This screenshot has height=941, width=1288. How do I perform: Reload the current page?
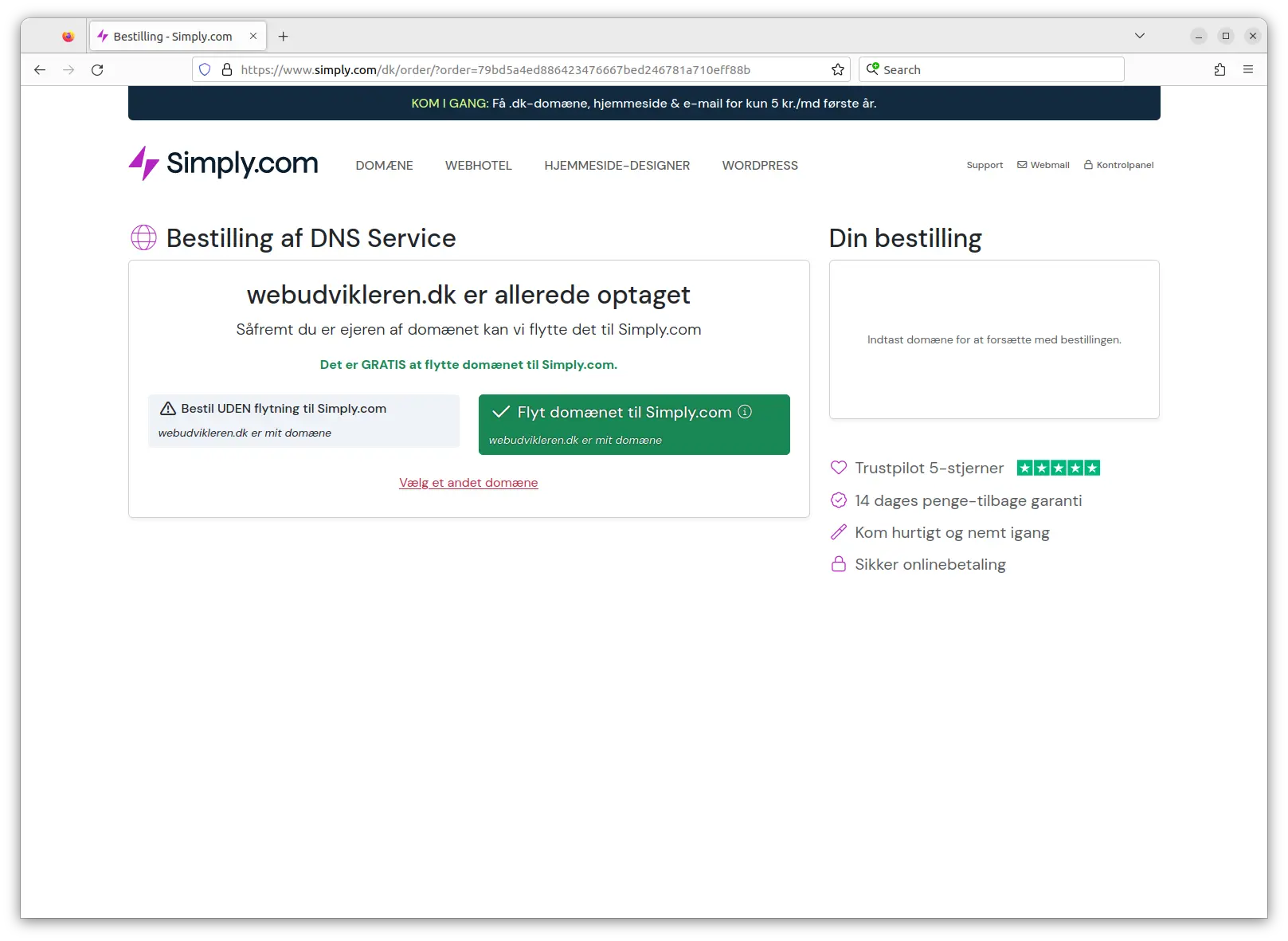coord(97,70)
